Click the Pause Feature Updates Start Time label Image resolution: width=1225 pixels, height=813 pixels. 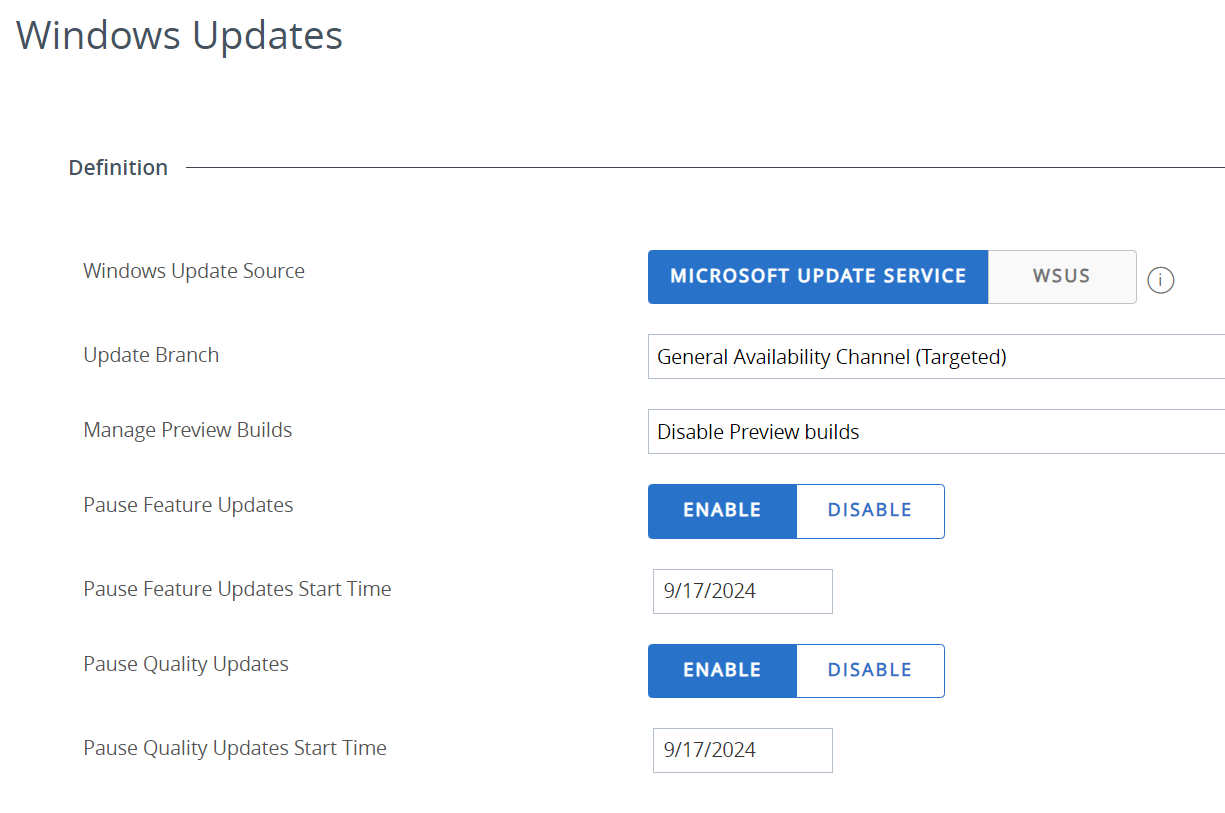point(237,589)
